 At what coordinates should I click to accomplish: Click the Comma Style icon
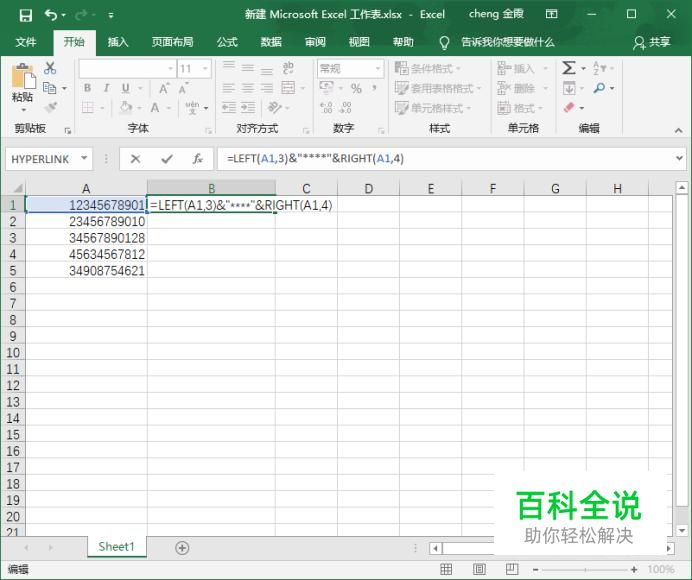click(x=374, y=88)
